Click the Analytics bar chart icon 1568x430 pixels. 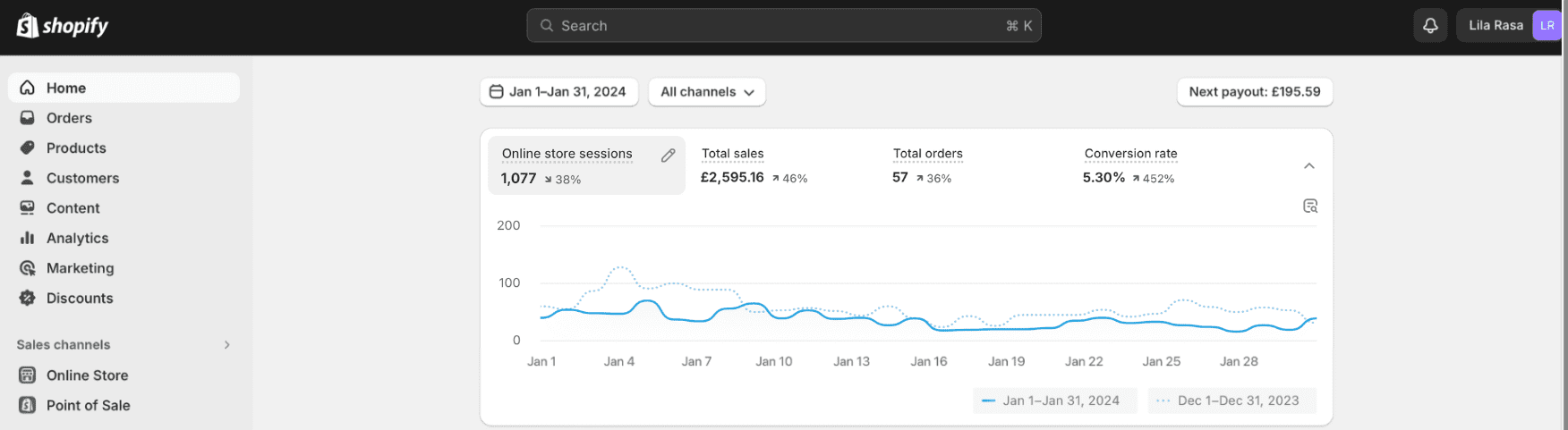(x=28, y=239)
